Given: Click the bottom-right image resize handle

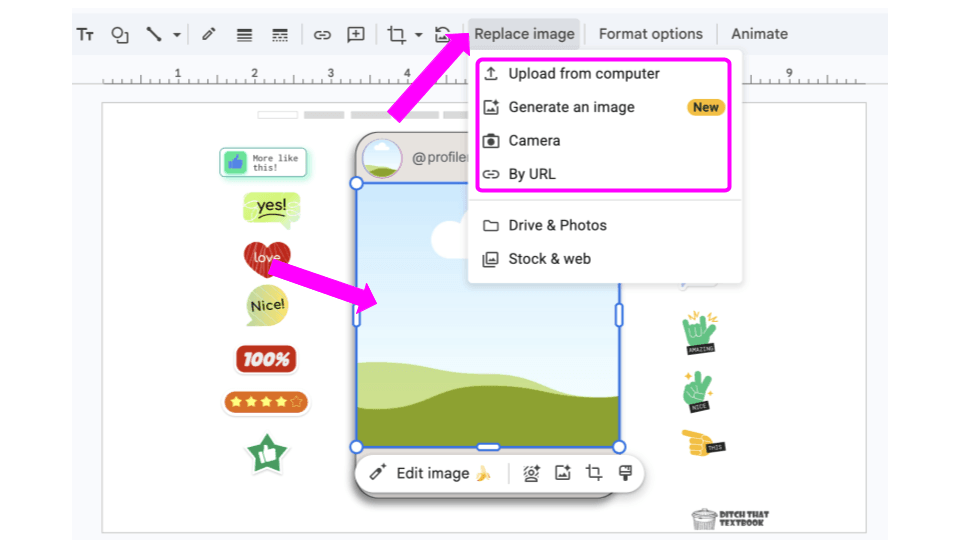Looking at the screenshot, I should click(x=619, y=447).
